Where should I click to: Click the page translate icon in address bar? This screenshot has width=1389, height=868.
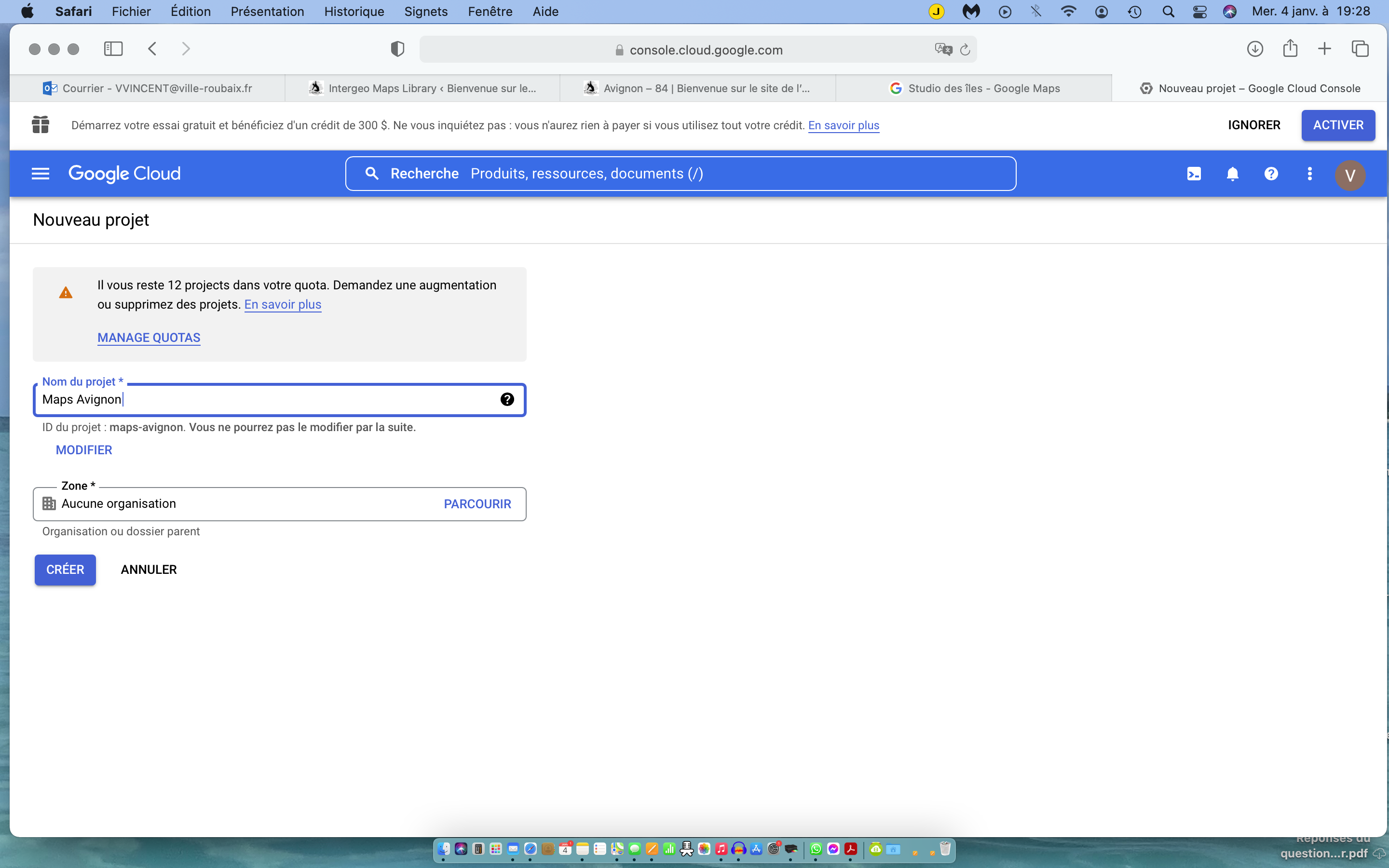coord(943,49)
